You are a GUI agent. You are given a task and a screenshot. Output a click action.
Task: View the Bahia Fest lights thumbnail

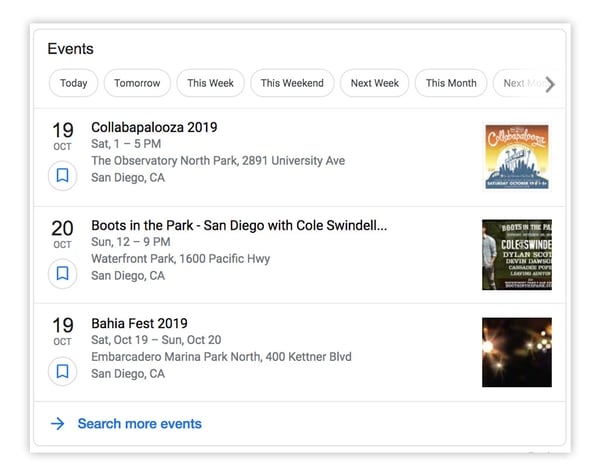pyautogui.click(x=517, y=352)
